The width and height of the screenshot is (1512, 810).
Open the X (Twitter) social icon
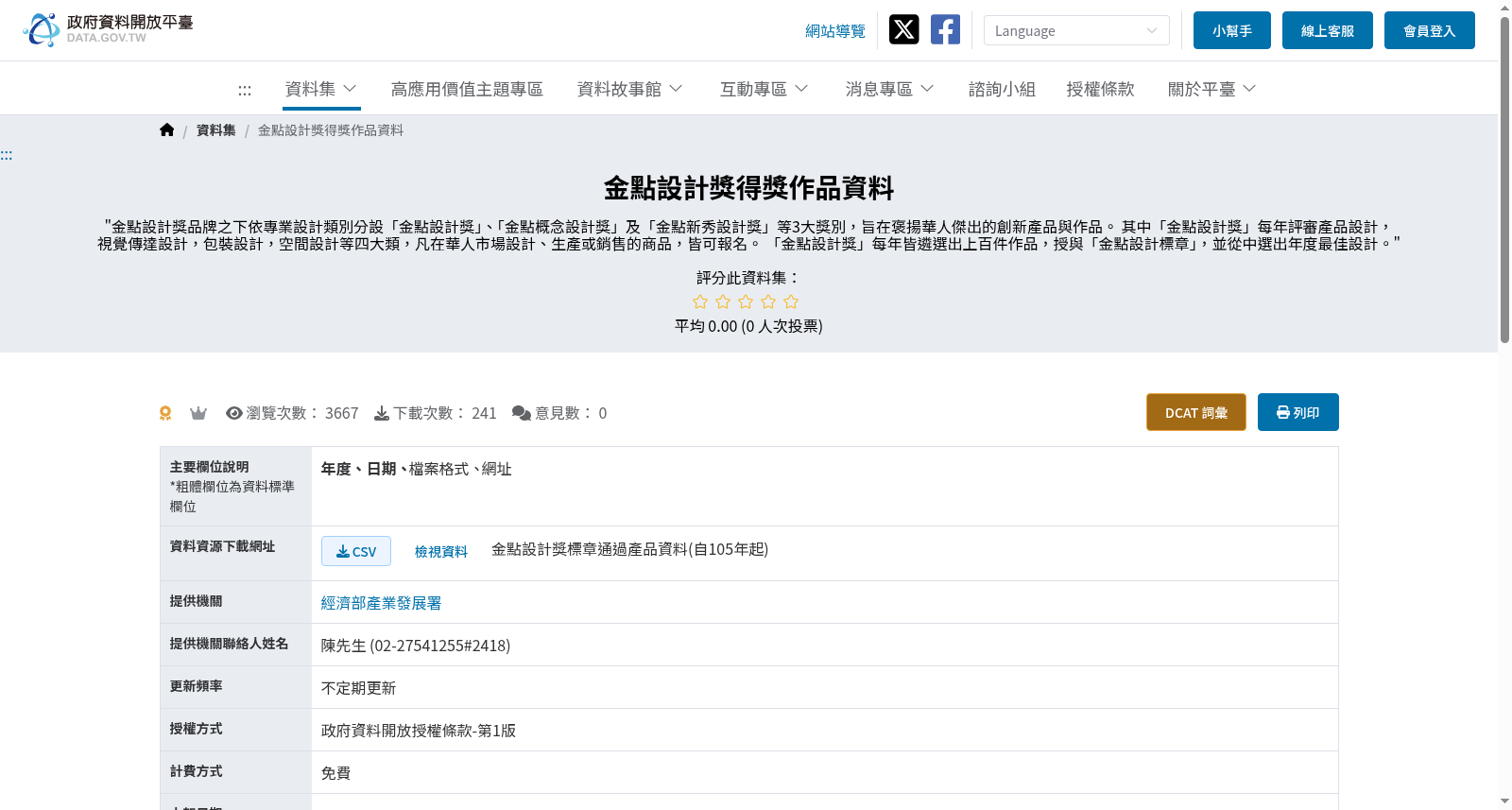pyautogui.click(x=903, y=29)
